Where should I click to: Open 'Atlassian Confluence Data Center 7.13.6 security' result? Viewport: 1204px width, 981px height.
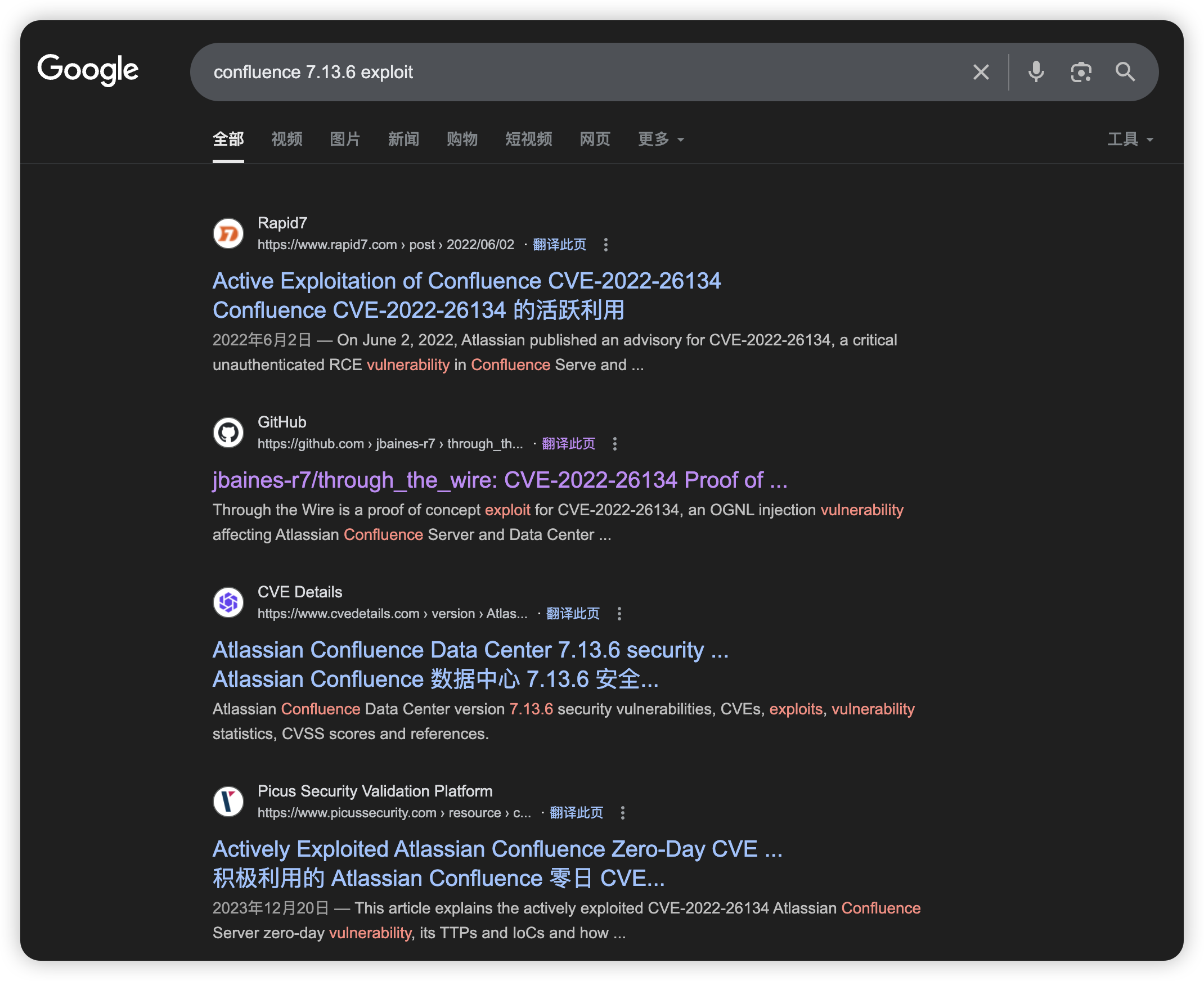click(471, 664)
